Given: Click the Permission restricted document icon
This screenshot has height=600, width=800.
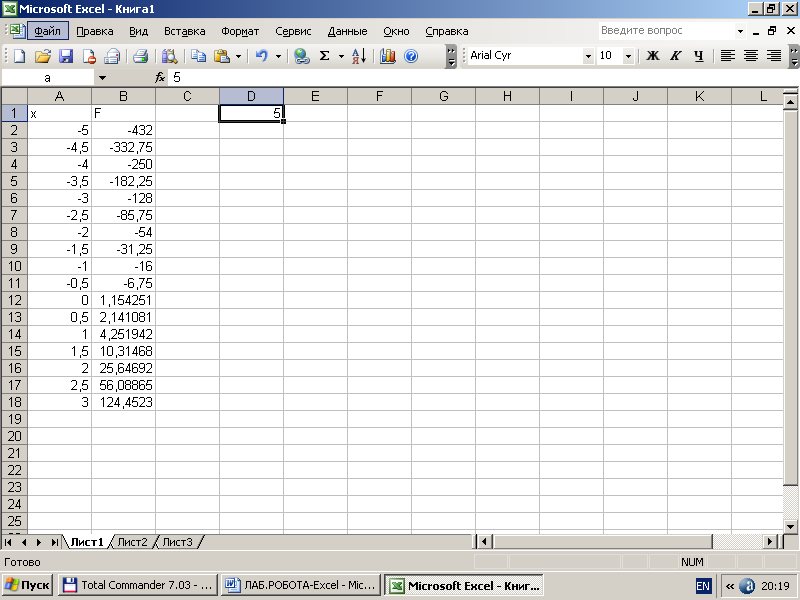Looking at the screenshot, I should (89, 56).
